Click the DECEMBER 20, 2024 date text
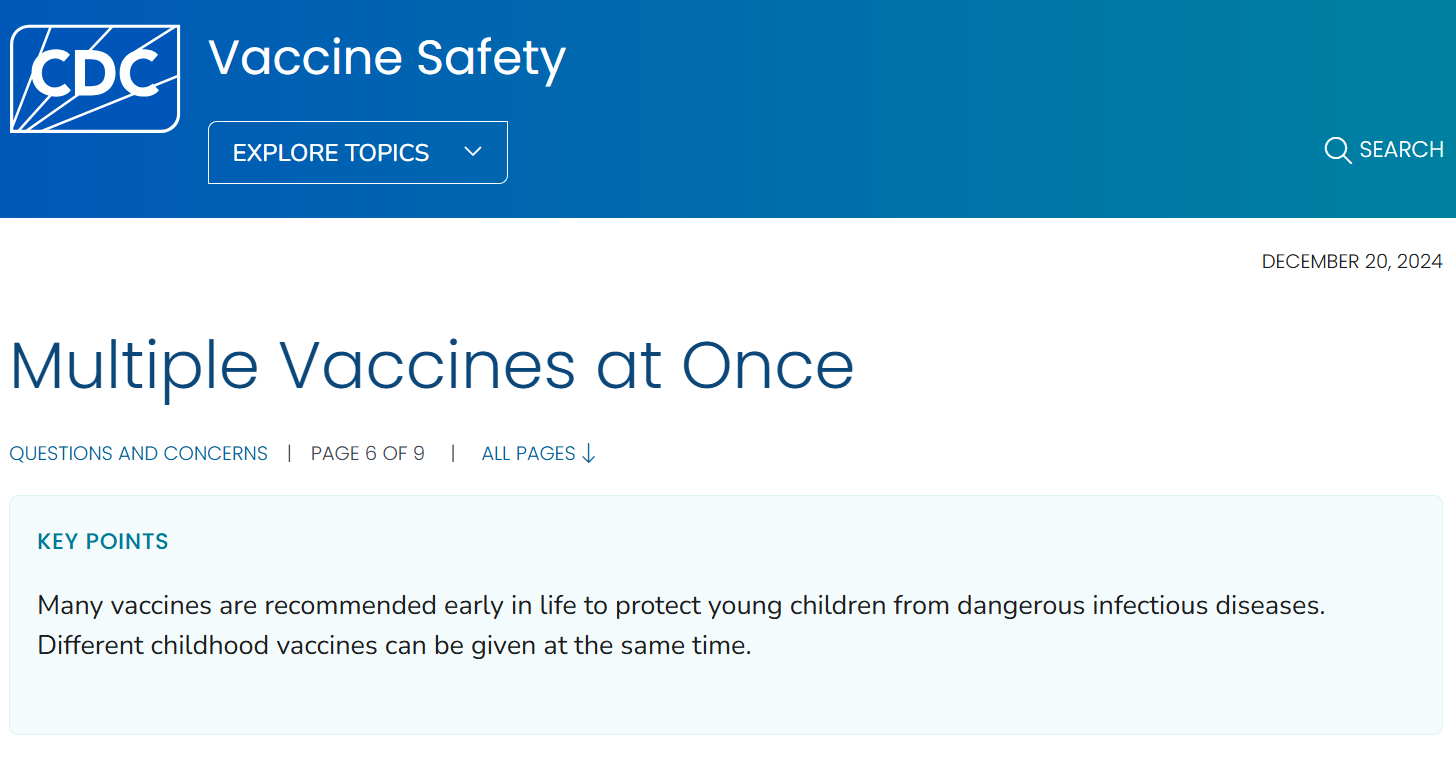The width and height of the screenshot is (1456, 771). 1351,261
